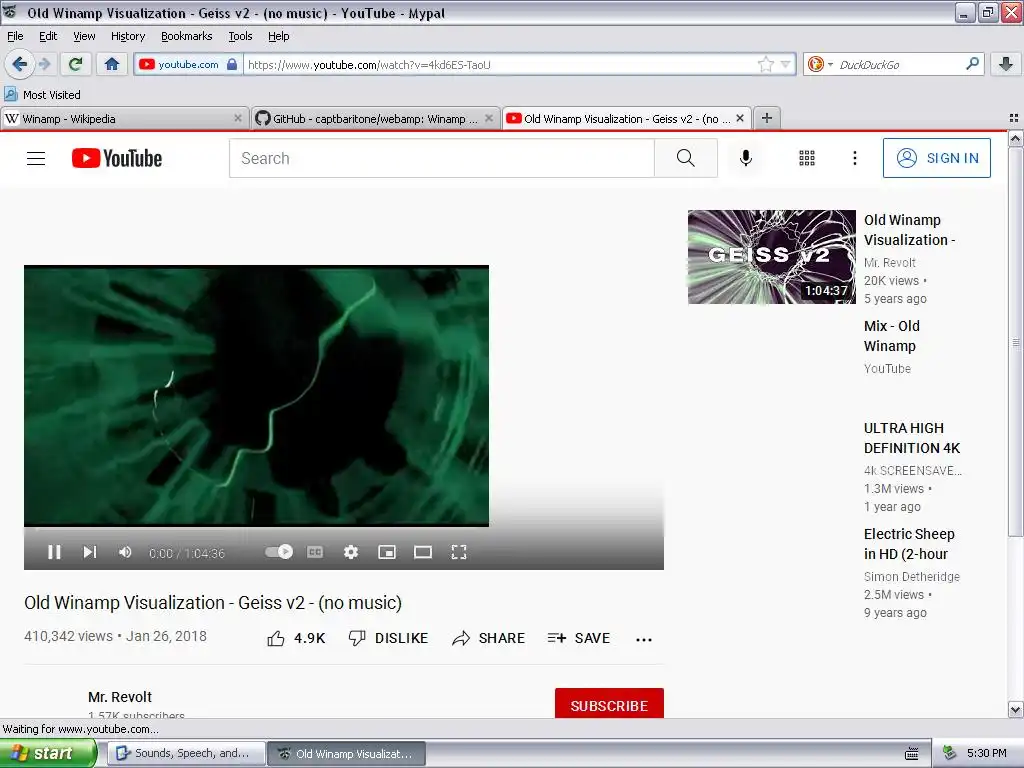Submit the DuckDuckGo toolbar search
The height and width of the screenshot is (768, 1024).
972,64
